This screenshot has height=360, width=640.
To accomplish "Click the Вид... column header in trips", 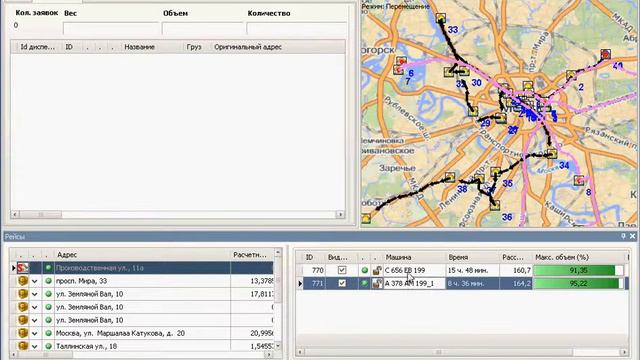I will point(338,257).
